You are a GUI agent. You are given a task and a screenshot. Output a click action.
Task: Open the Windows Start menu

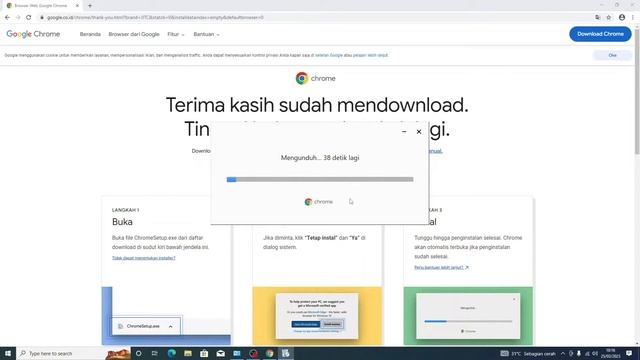click(x=8, y=353)
